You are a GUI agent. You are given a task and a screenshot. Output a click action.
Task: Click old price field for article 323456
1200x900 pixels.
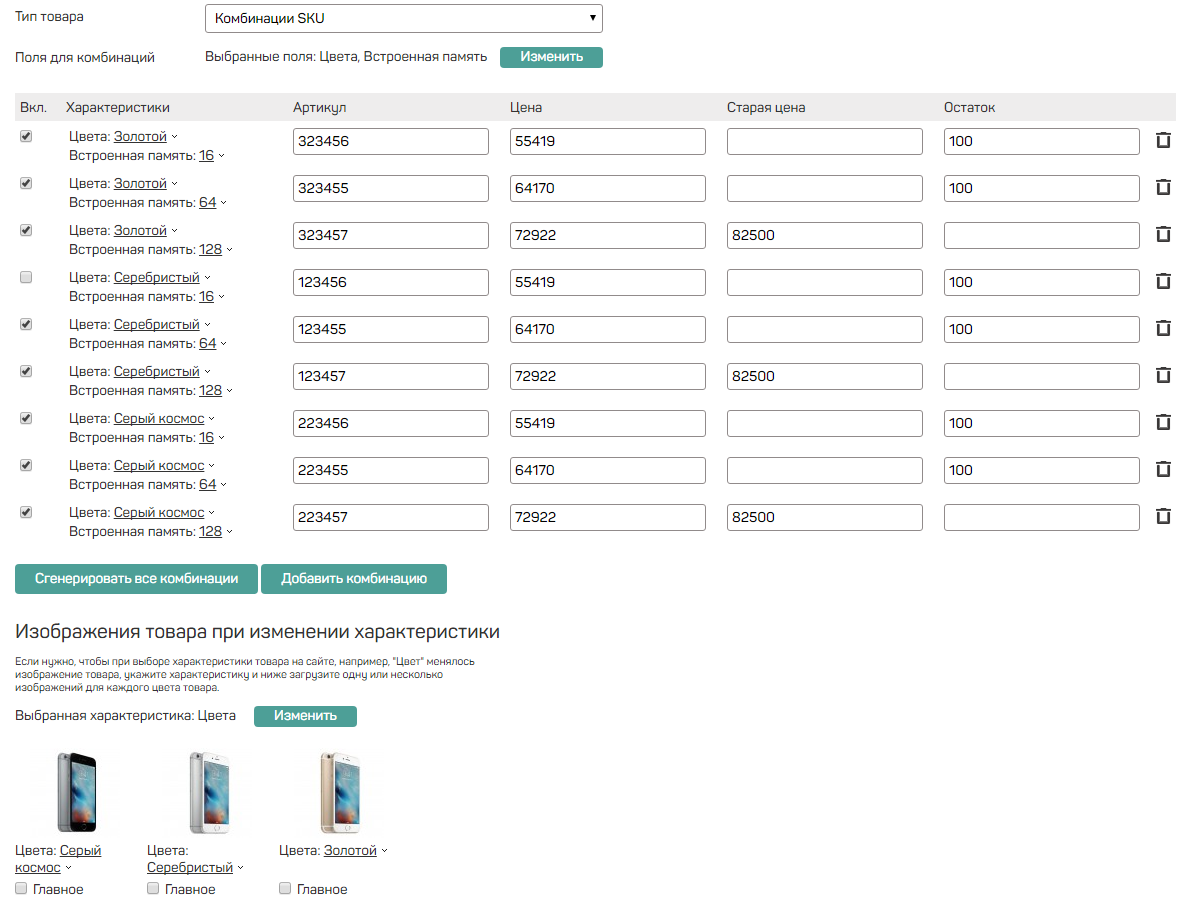coord(824,141)
